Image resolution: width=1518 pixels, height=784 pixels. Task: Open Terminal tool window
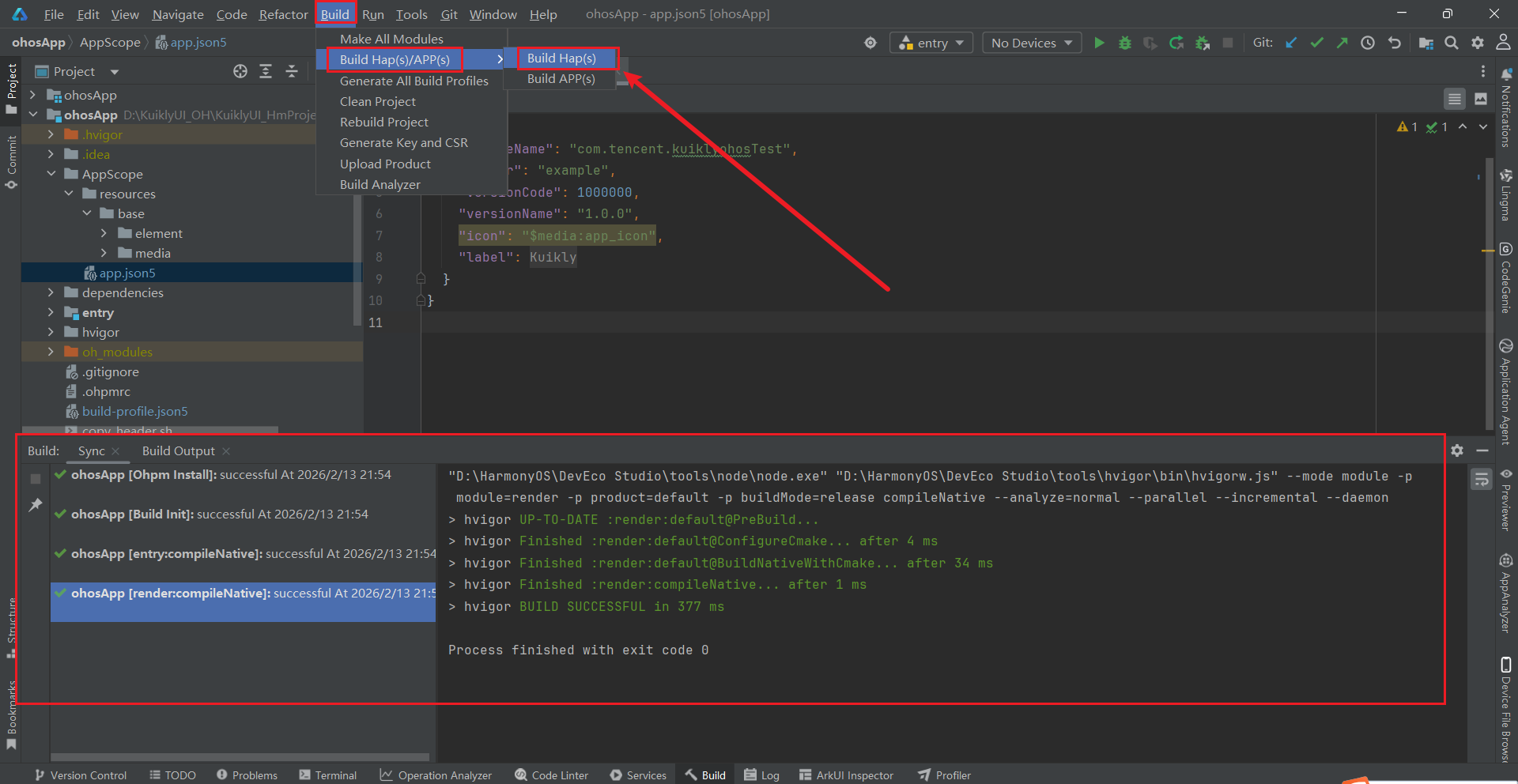click(327, 775)
